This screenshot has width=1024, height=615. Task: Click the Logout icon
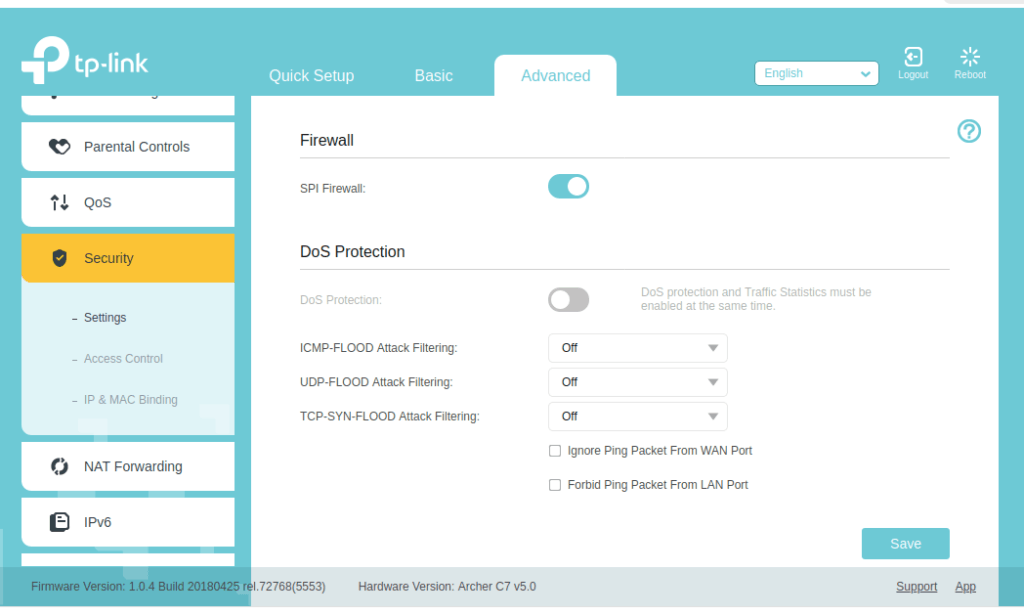(x=912, y=57)
